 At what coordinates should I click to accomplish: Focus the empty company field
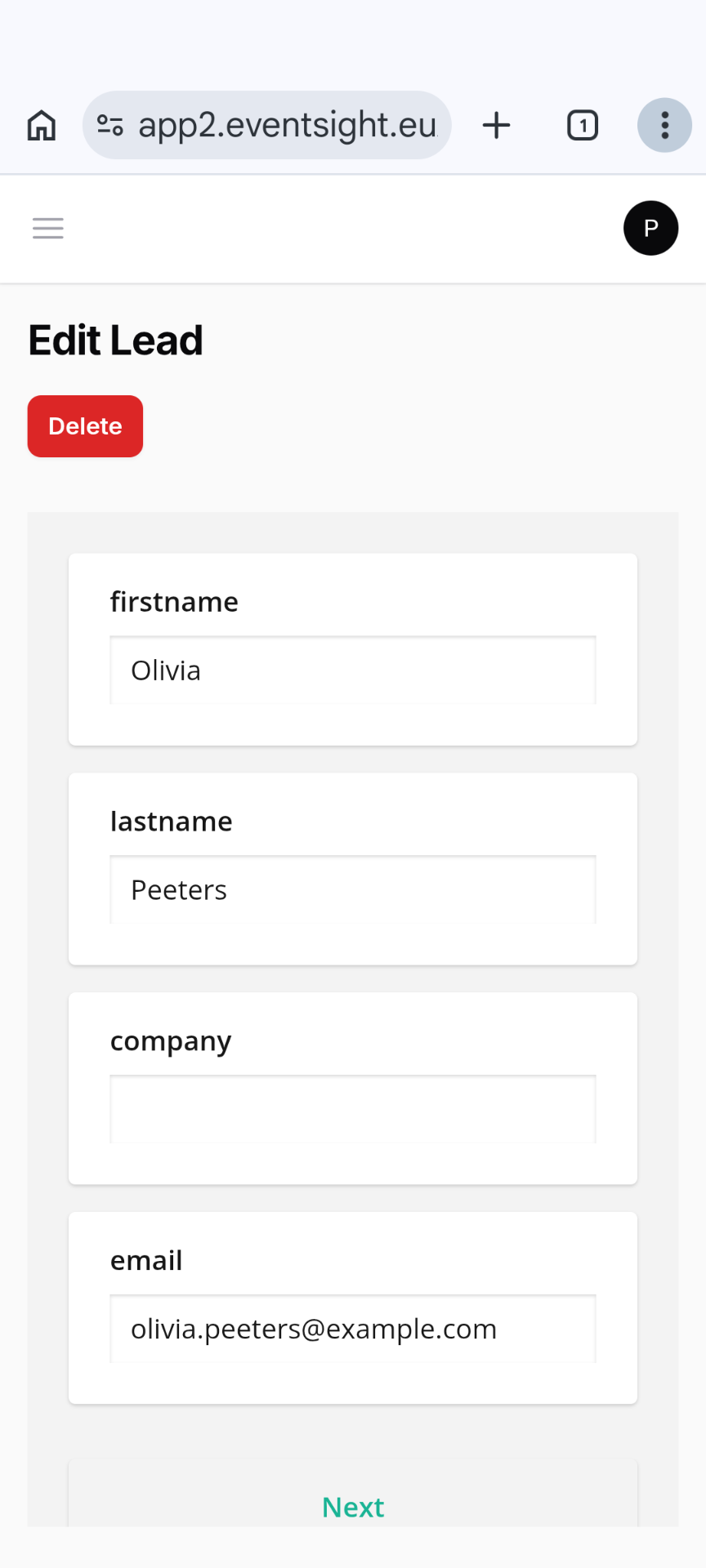(x=353, y=1109)
